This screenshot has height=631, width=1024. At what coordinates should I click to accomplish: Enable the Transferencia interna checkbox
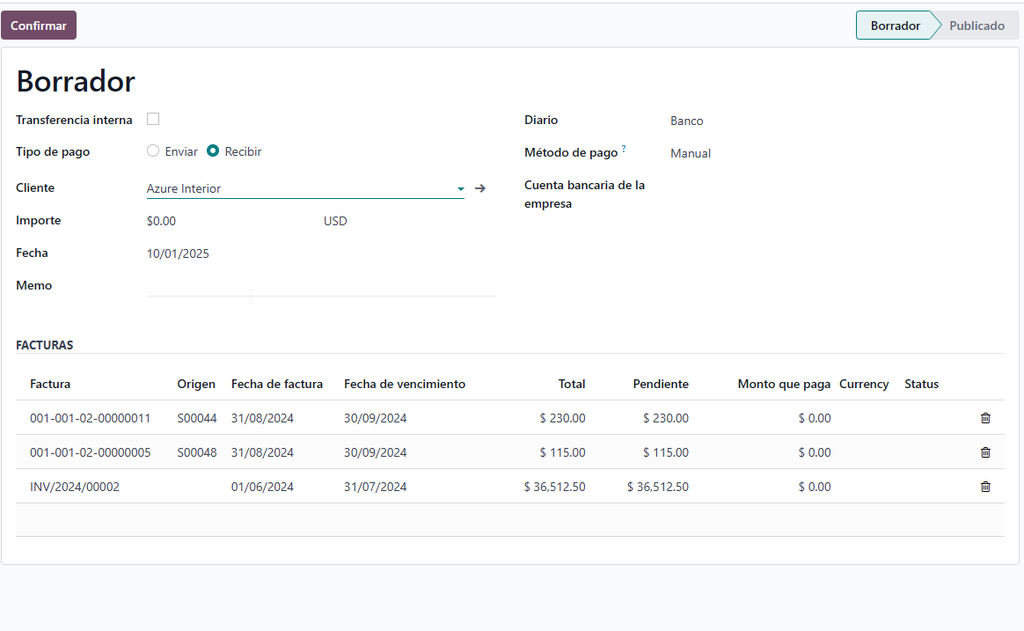coord(153,118)
